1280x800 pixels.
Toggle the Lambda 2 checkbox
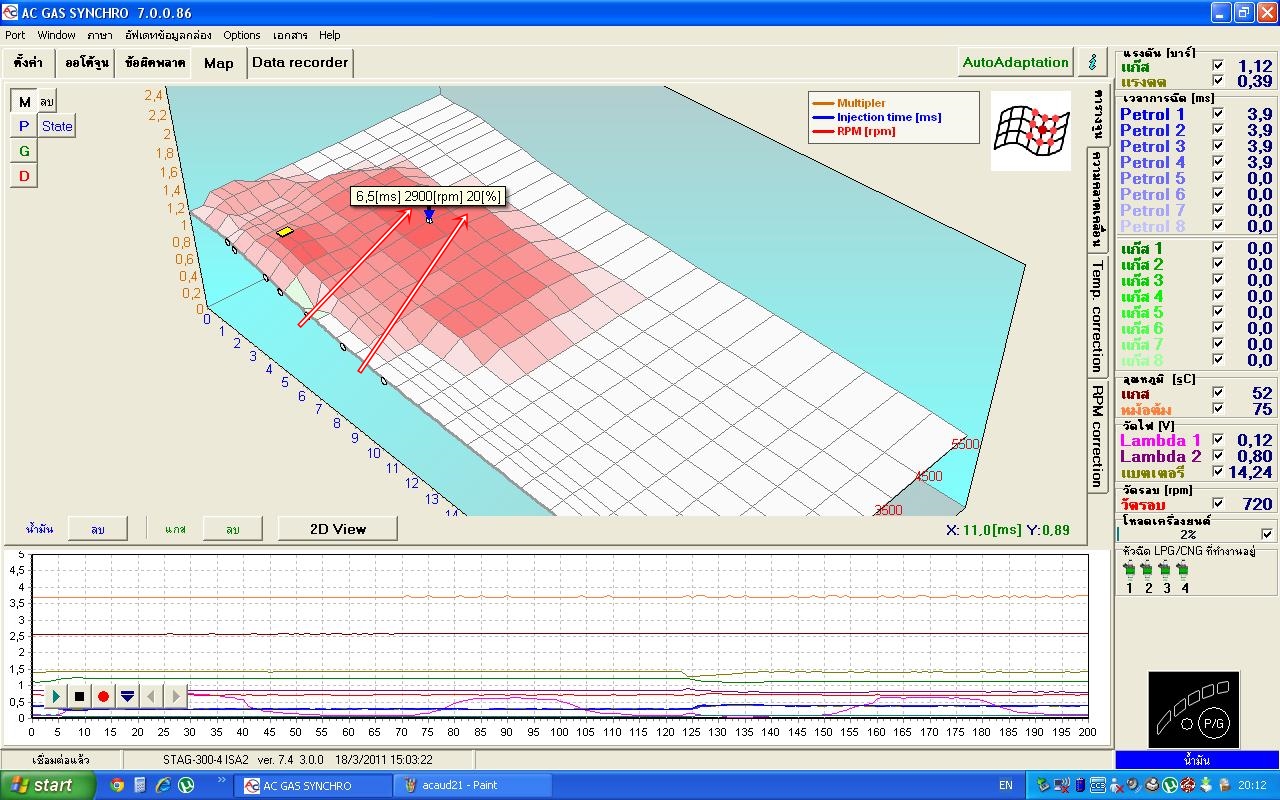pos(1217,456)
